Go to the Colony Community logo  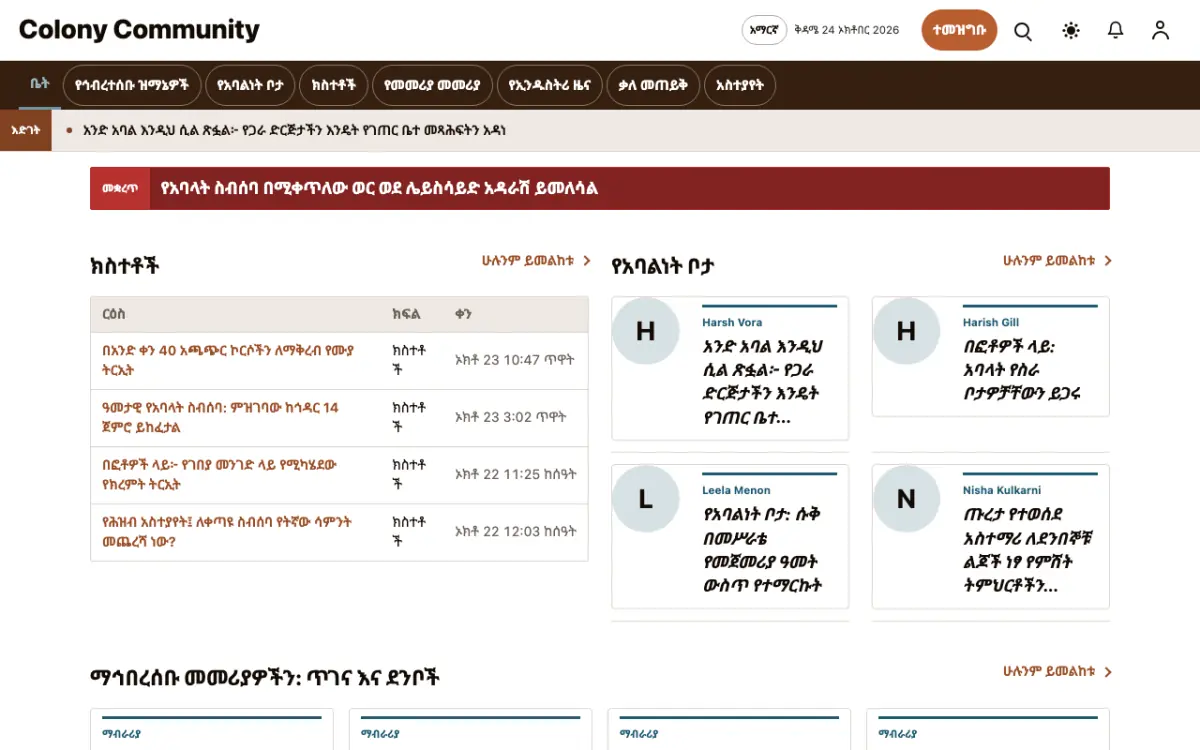(x=139, y=30)
